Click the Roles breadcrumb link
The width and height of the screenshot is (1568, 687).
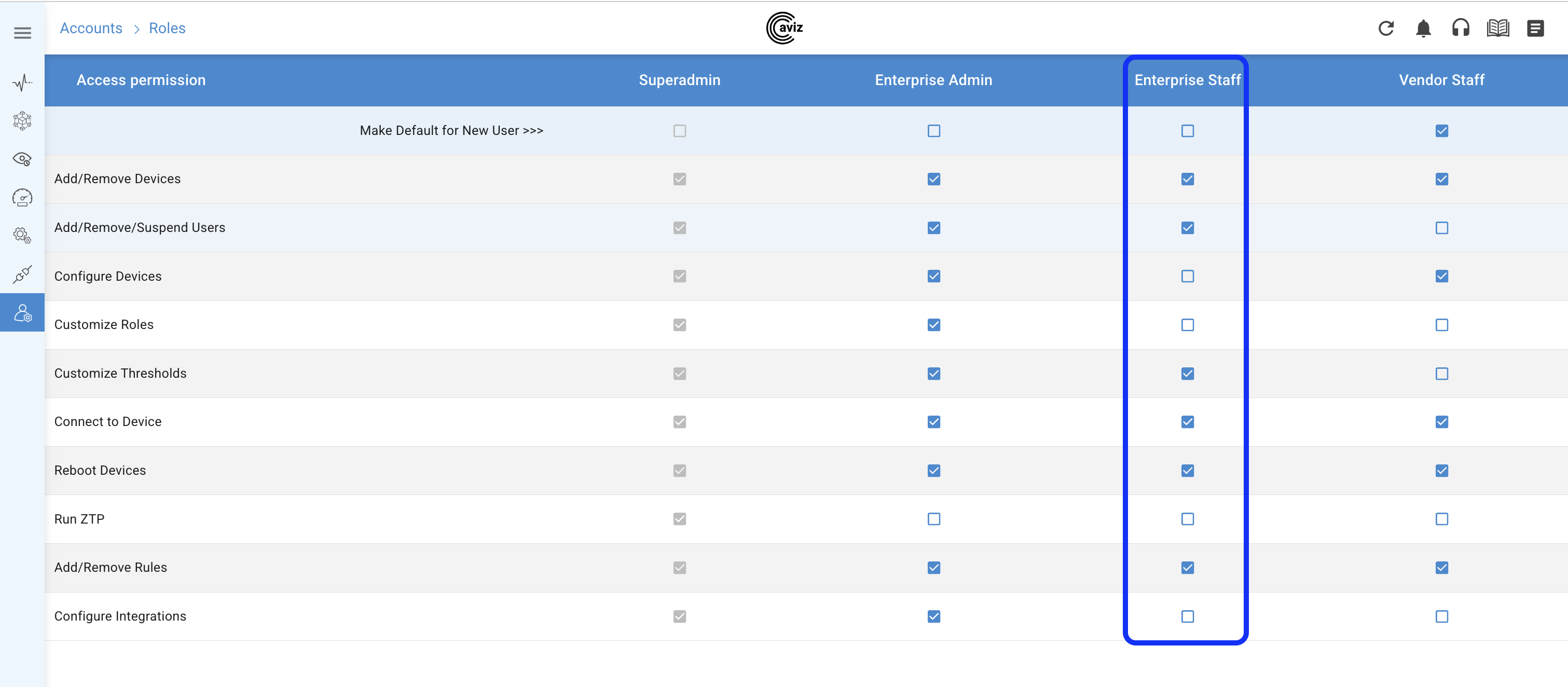click(167, 29)
